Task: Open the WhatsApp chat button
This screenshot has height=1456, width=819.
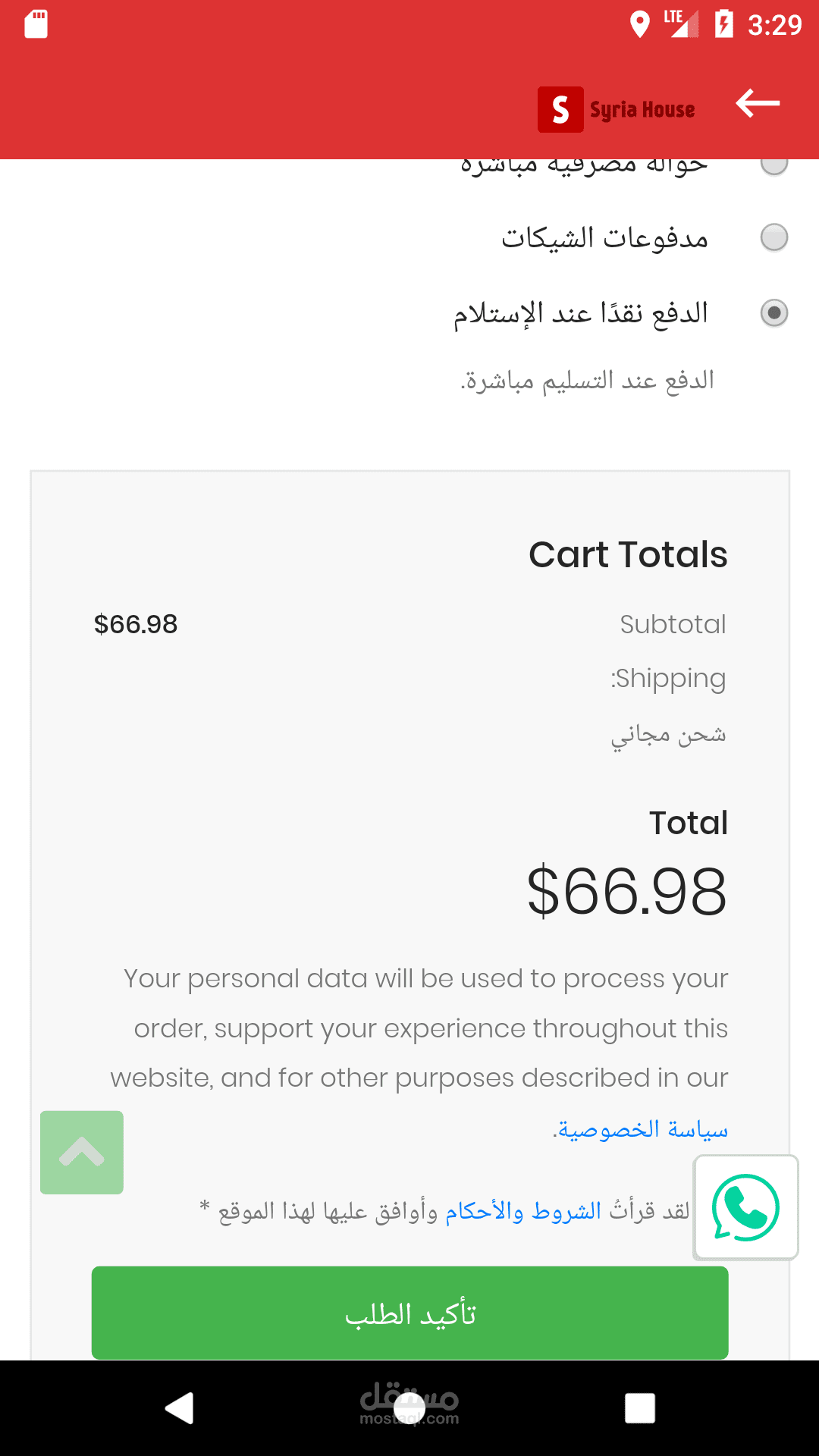Action: pyautogui.click(x=745, y=1207)
